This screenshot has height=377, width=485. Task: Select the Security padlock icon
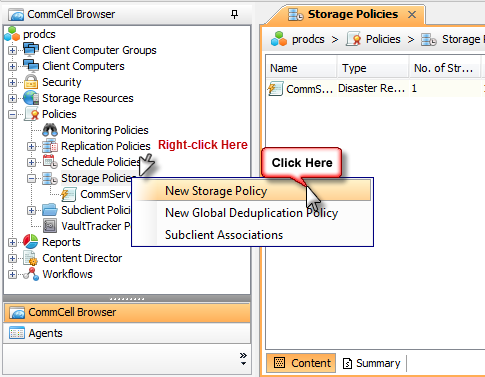click(31, 82)
